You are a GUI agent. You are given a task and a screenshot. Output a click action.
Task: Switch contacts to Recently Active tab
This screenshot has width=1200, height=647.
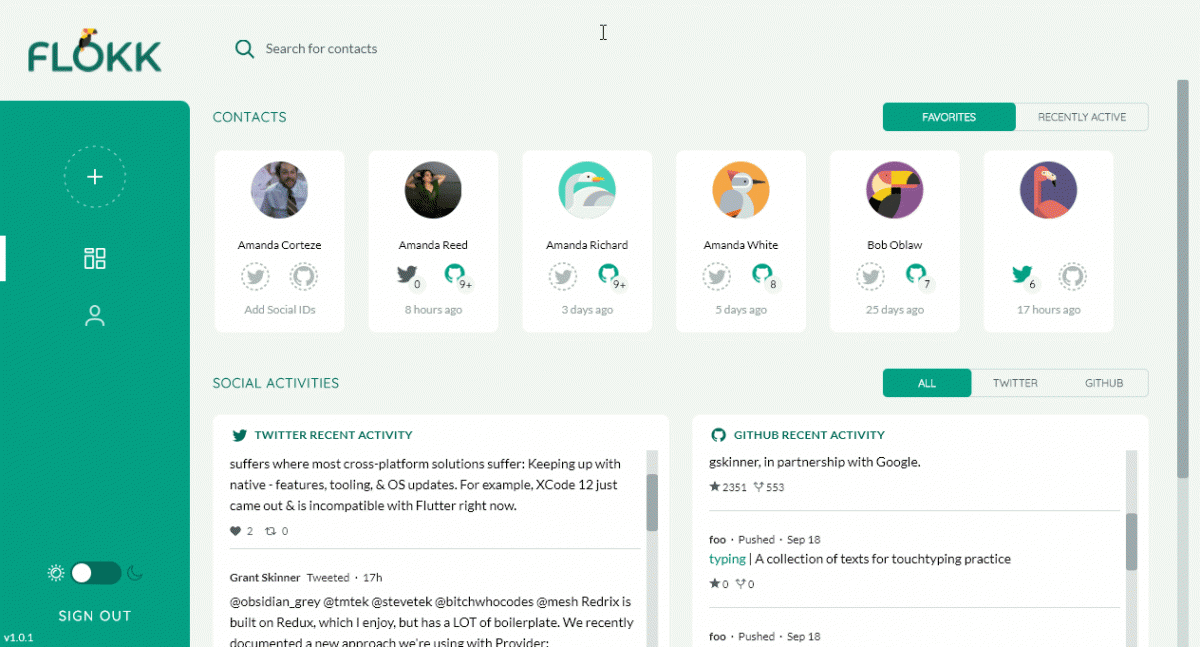1082,117
